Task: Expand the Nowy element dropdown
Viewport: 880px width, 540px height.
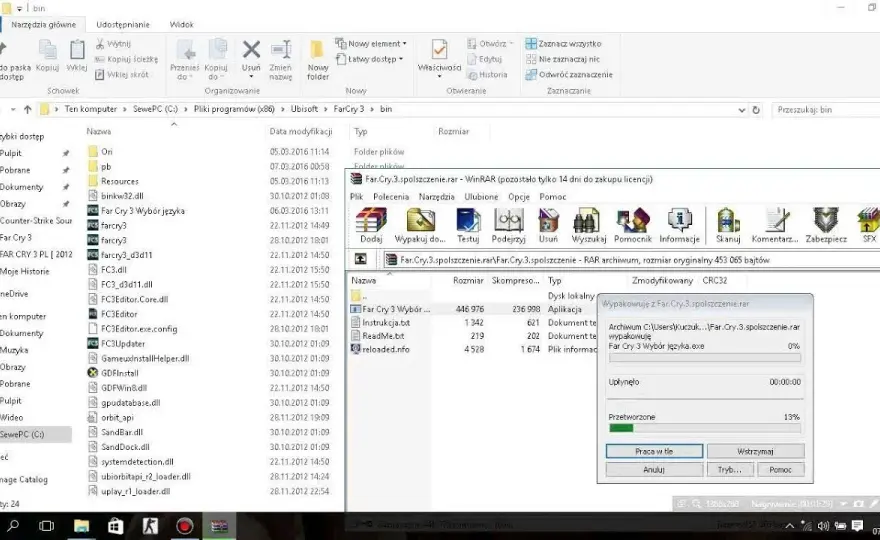Action: [404, 44]
